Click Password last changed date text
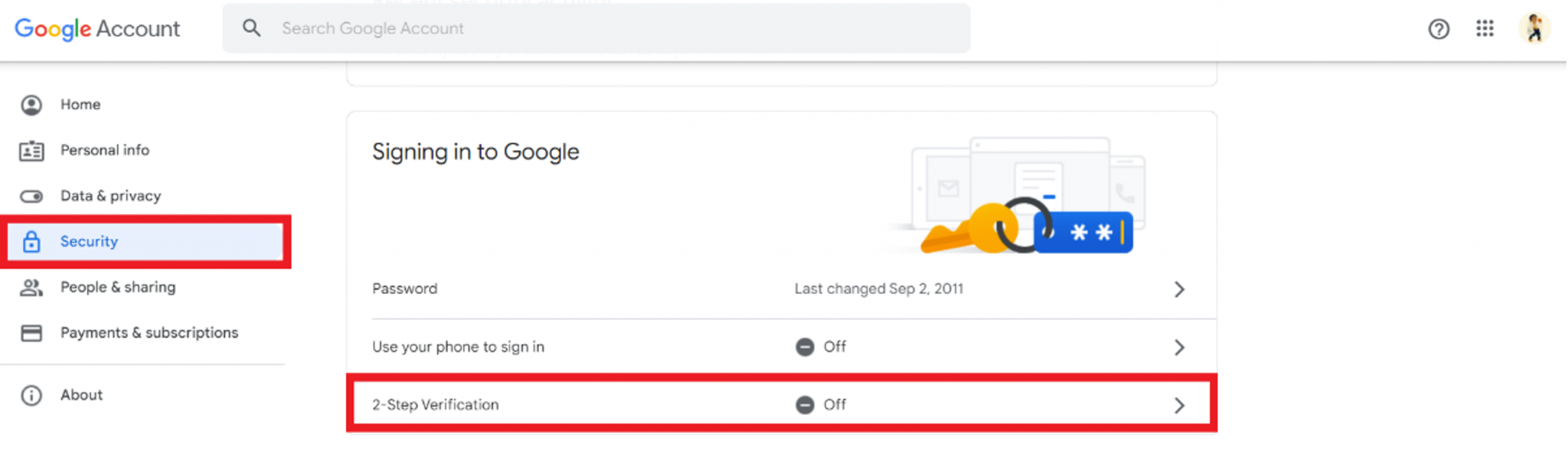 tap(878, 289)
